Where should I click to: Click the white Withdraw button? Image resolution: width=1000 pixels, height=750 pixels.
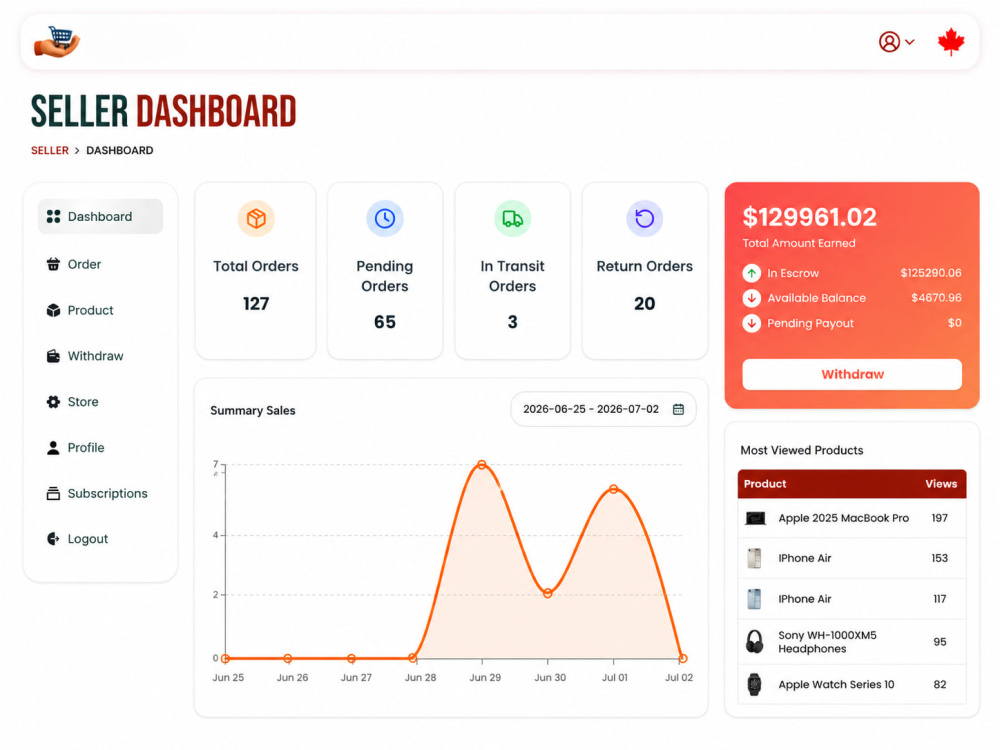coord(852,374)
